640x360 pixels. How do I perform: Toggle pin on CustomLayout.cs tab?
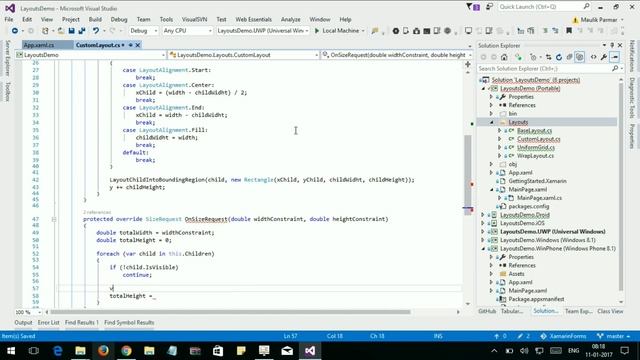[x=131, y=45]
